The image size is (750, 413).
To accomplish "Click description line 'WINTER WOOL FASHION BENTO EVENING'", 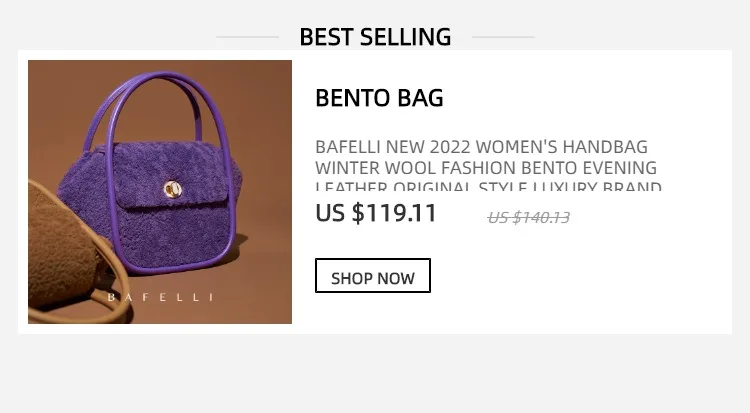I will pyautogui.click(x=486, y=168).
